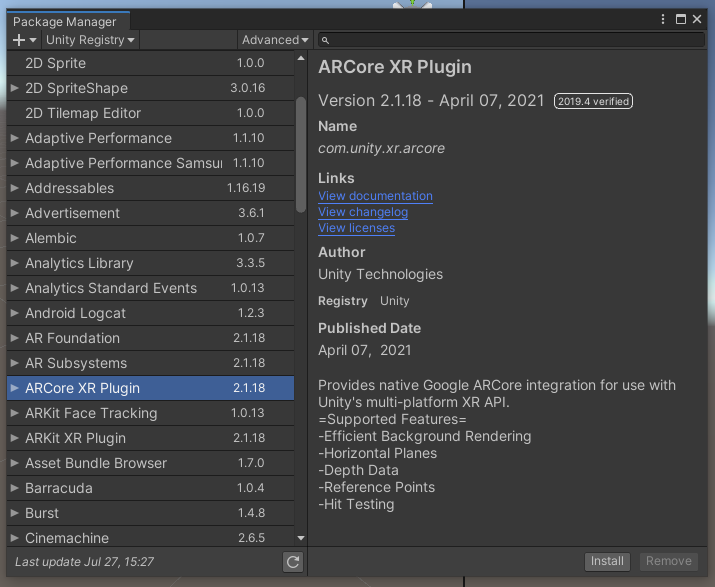
Task: Select the ARKit Face Tracking package
Action: click(150, 413)
